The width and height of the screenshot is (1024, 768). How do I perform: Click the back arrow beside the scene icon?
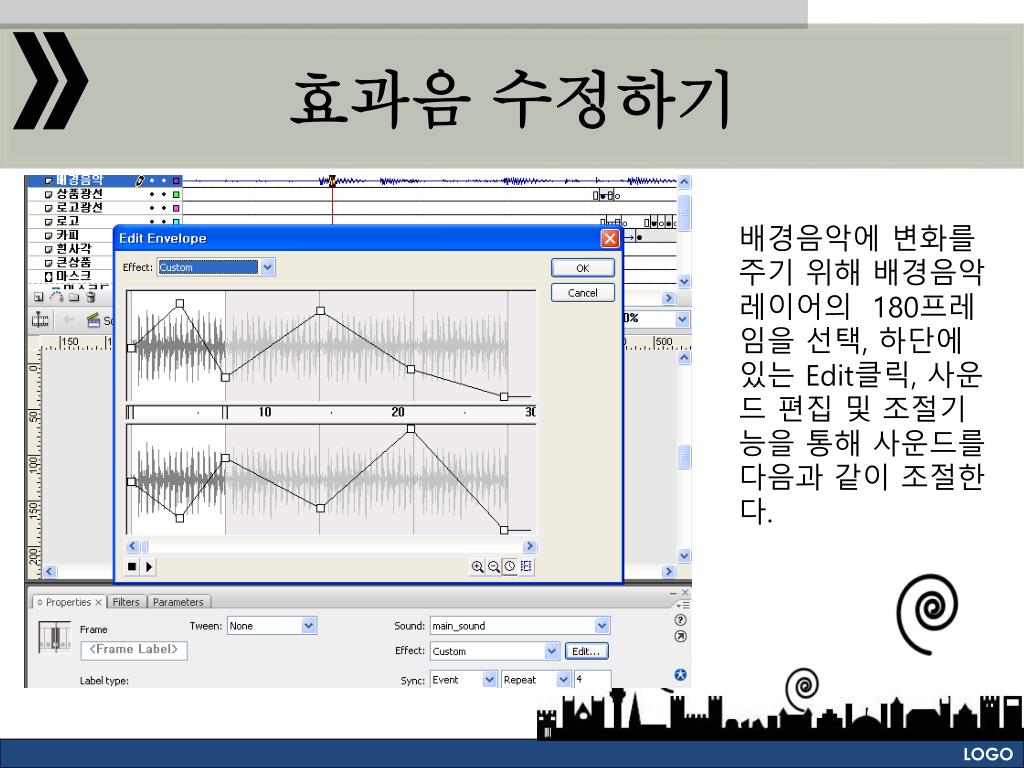click(68, 320)
